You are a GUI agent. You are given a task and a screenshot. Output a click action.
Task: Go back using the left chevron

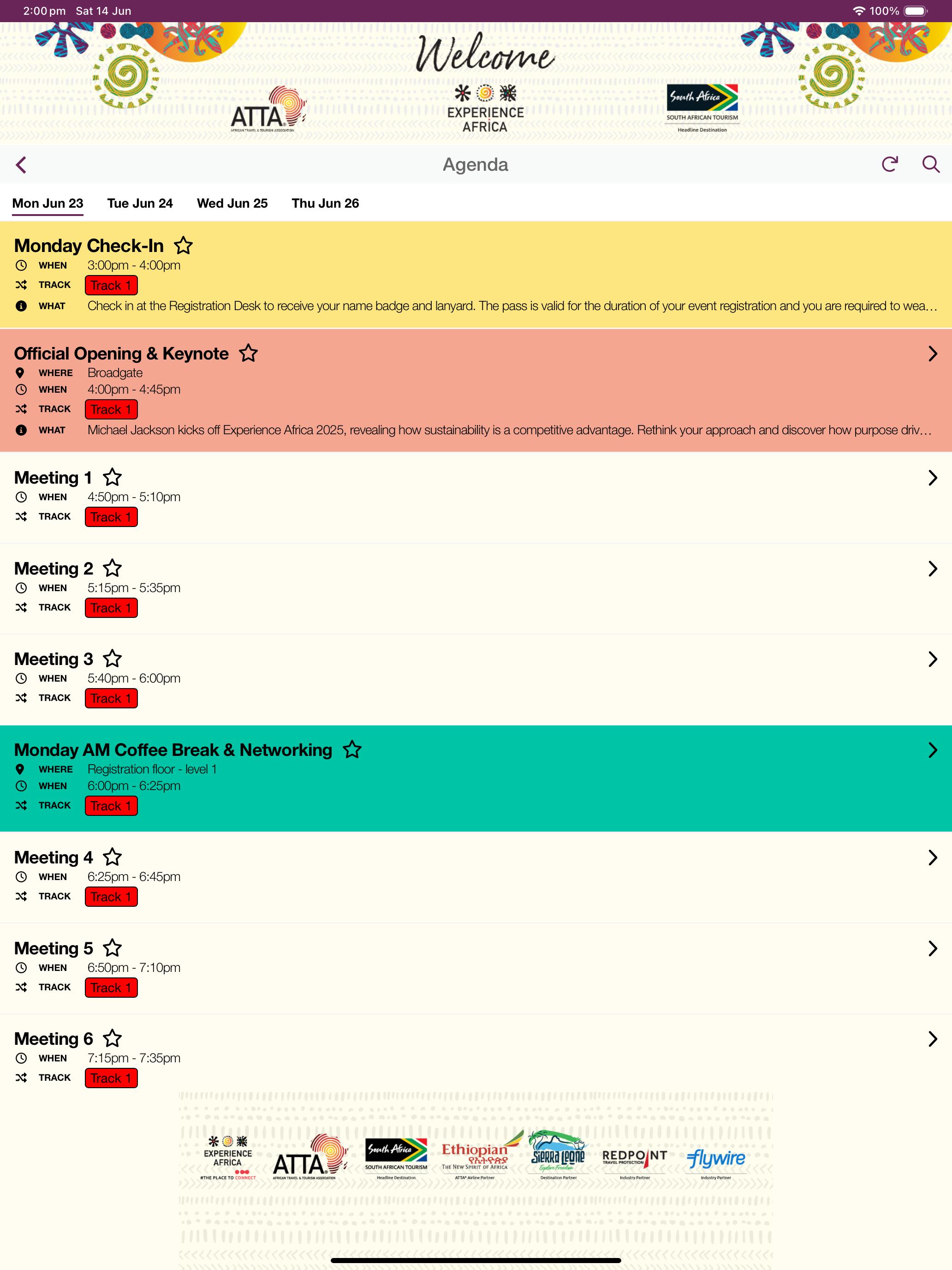tap(21, 165)
